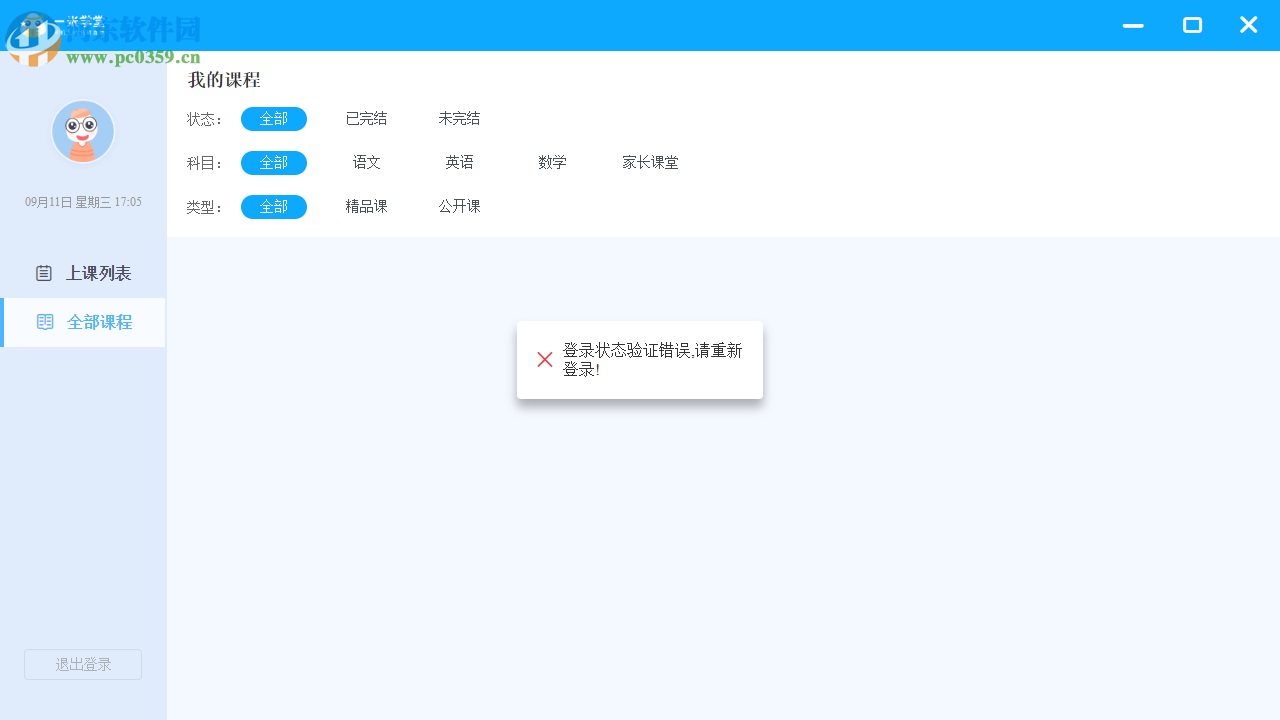Filter subject by 家长课堂
Viewport: 1280px width, 720px height.
(650, 163)
